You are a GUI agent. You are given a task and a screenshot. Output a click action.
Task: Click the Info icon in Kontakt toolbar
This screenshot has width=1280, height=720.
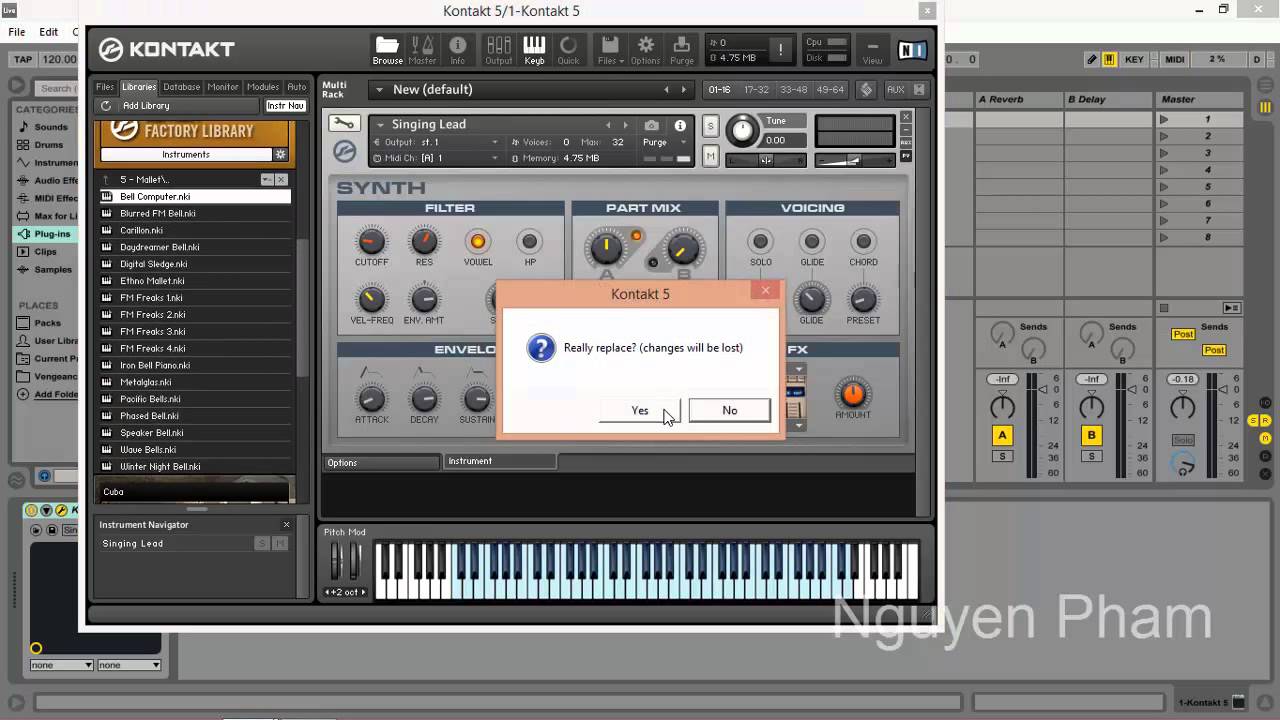457,50
